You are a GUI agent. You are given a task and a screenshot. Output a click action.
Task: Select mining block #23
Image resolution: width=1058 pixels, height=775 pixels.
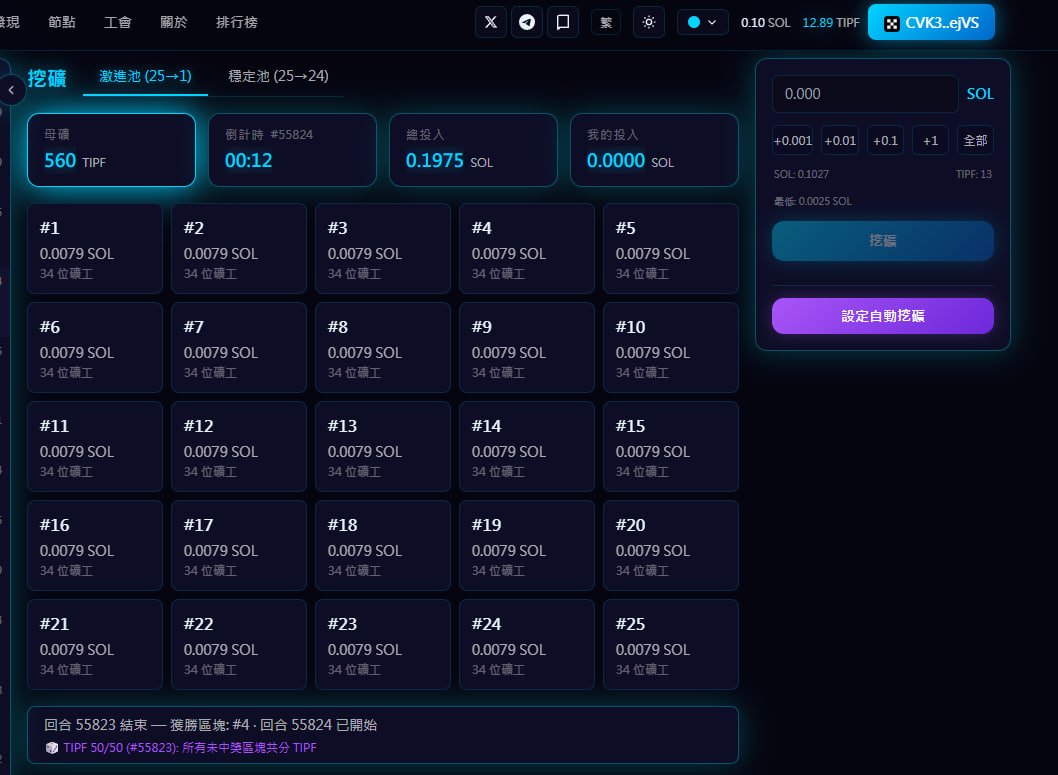pos(383,645)
